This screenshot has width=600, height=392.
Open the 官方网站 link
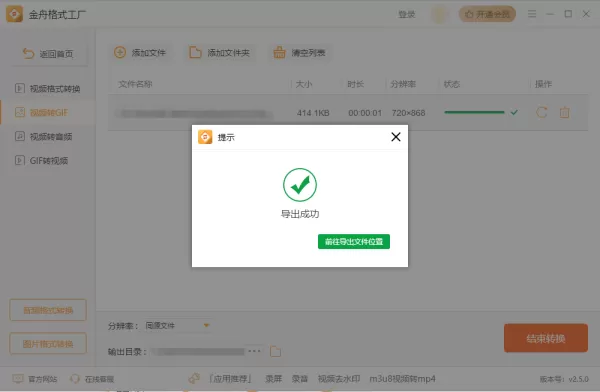coord(42,379)
